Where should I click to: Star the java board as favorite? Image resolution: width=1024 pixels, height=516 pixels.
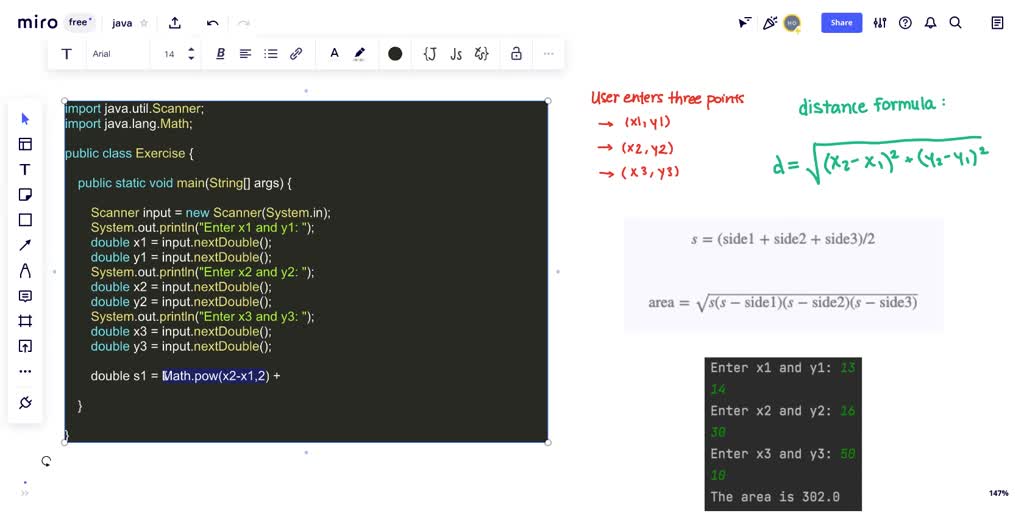pyautogui.click(x=144, y=23)
